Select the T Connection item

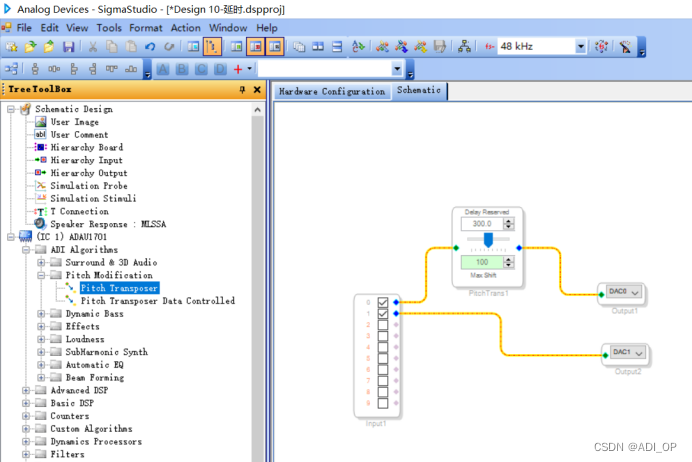(x=79, y=211)
